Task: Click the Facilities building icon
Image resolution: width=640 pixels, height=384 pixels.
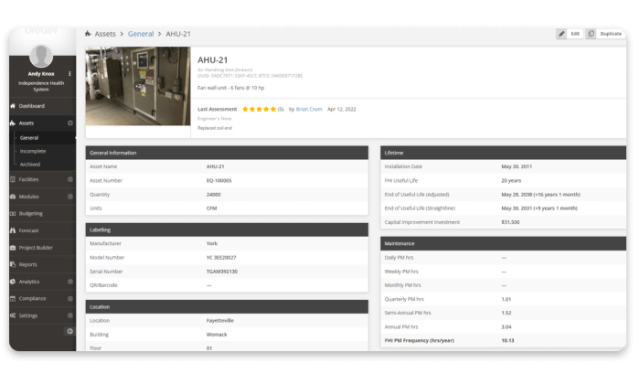Action: point(13,180)
